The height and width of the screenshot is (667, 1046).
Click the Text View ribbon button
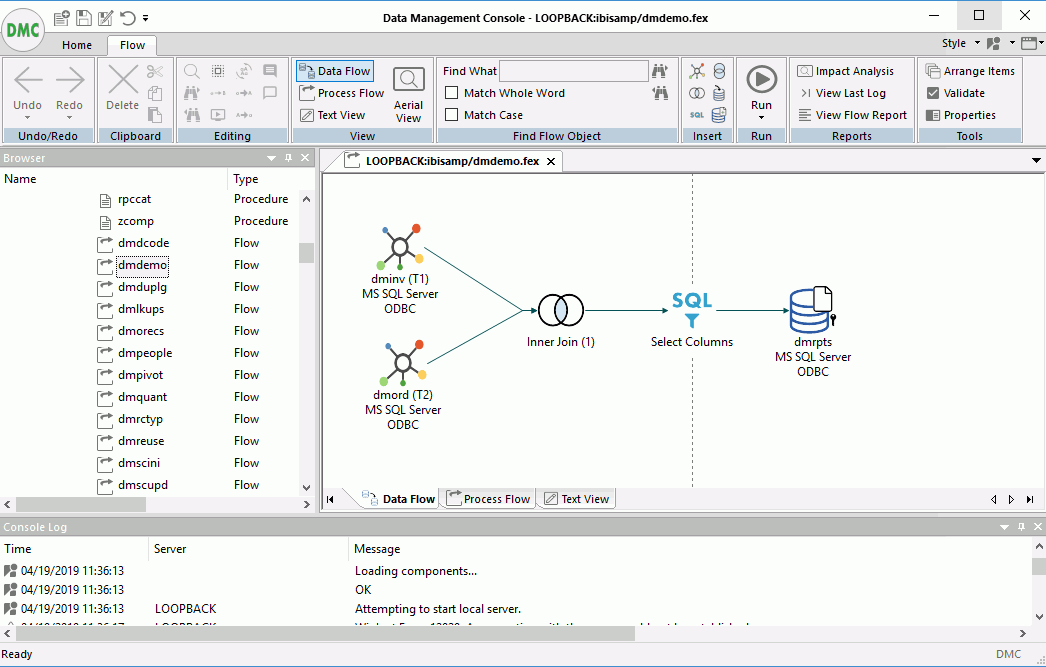point(333,115)
